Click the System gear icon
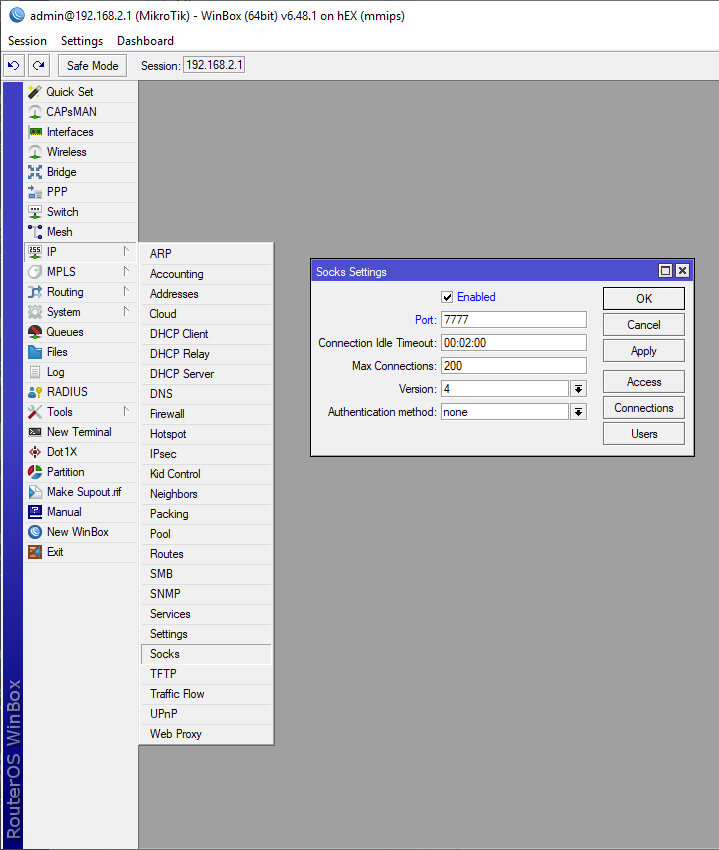Screen dimensions: 719x850 (x=35, y=312)
